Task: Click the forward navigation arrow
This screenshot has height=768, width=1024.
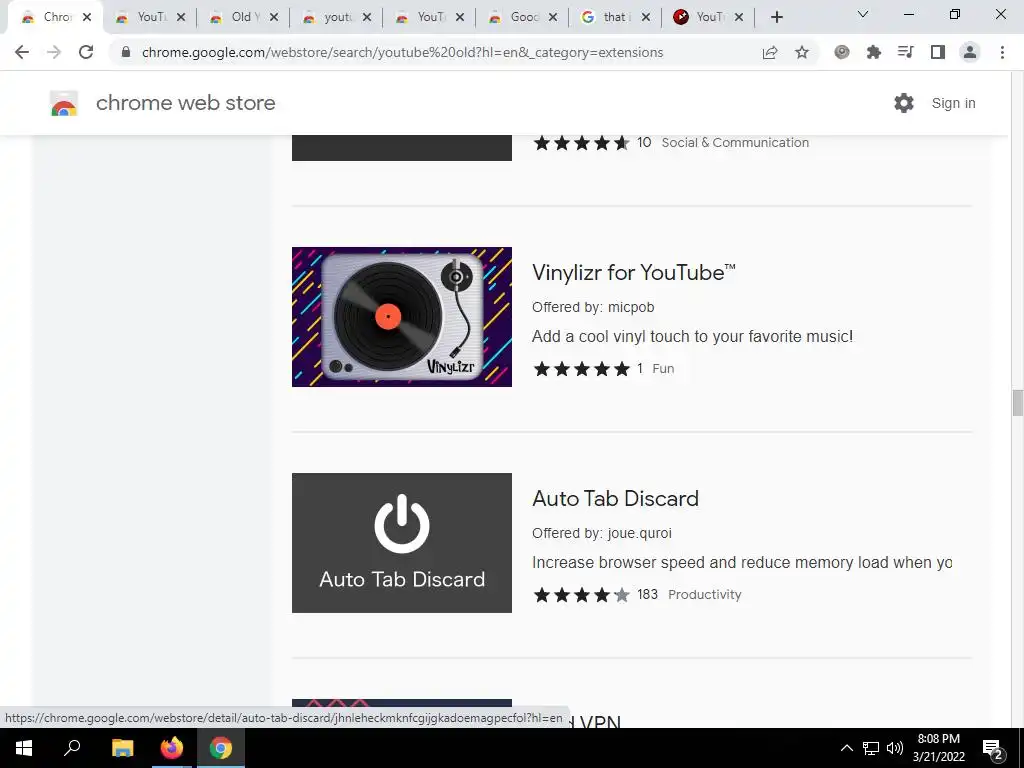Action: click(54, 52)
